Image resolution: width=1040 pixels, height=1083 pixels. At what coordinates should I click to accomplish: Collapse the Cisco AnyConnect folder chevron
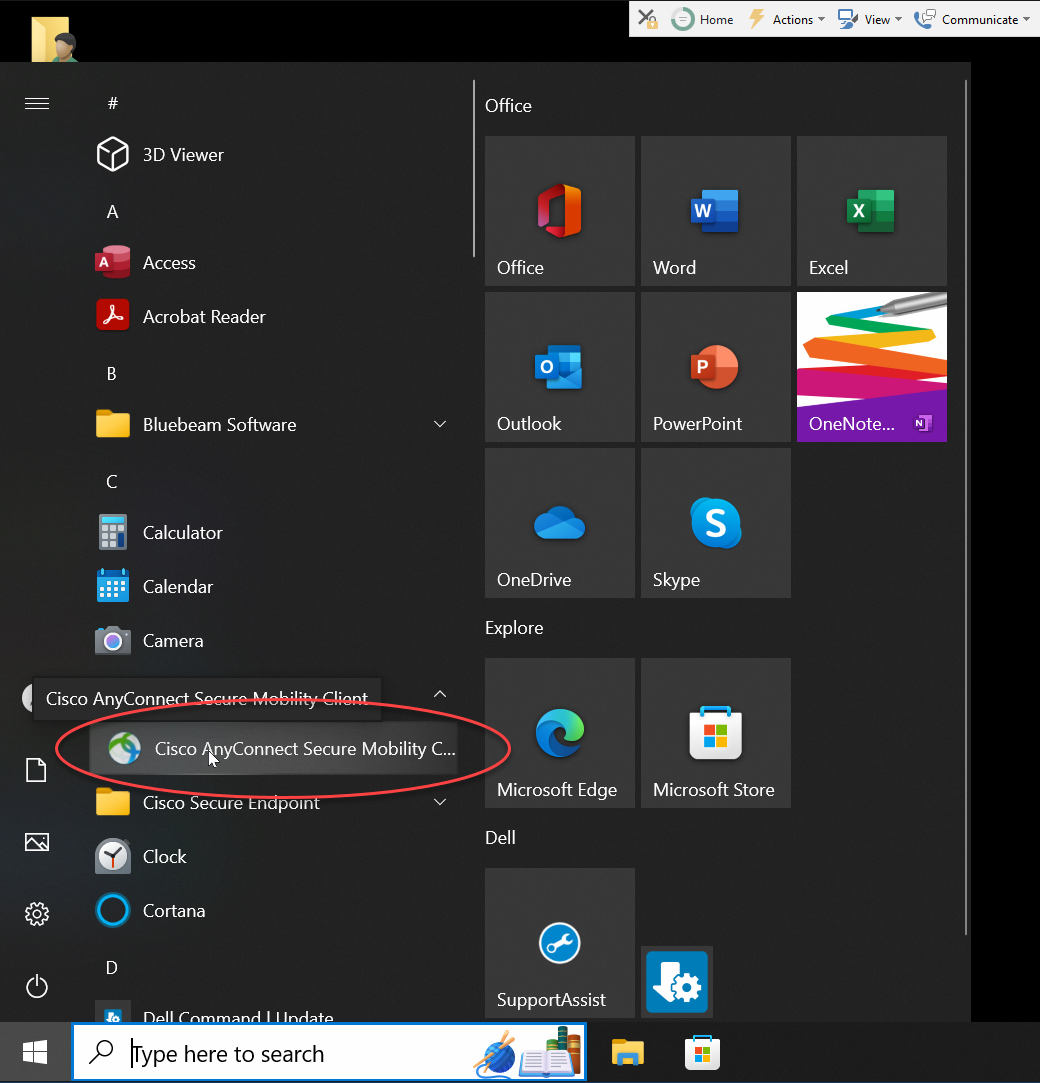pos(440,694)
